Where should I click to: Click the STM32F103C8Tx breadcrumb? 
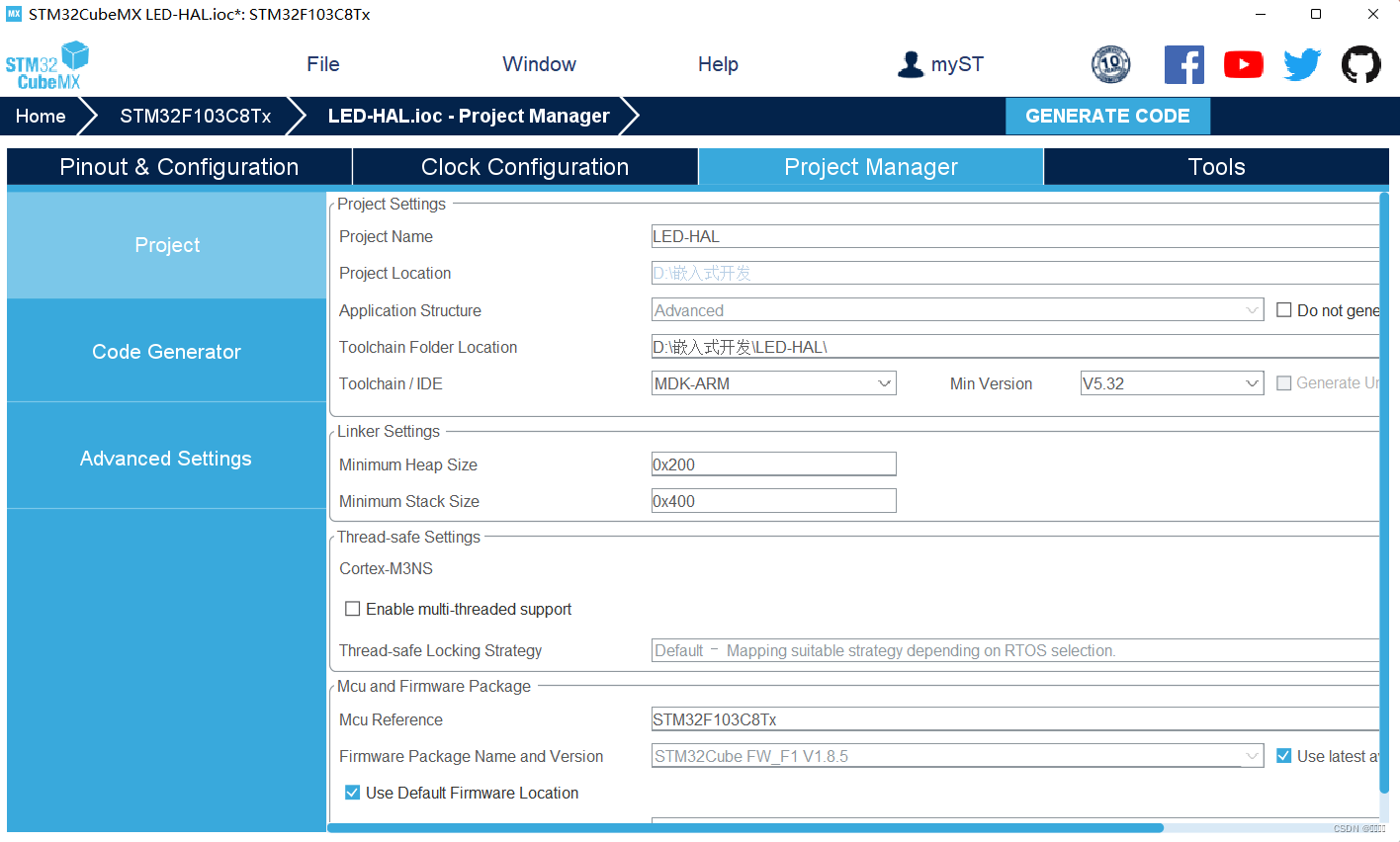pos(196,116)
